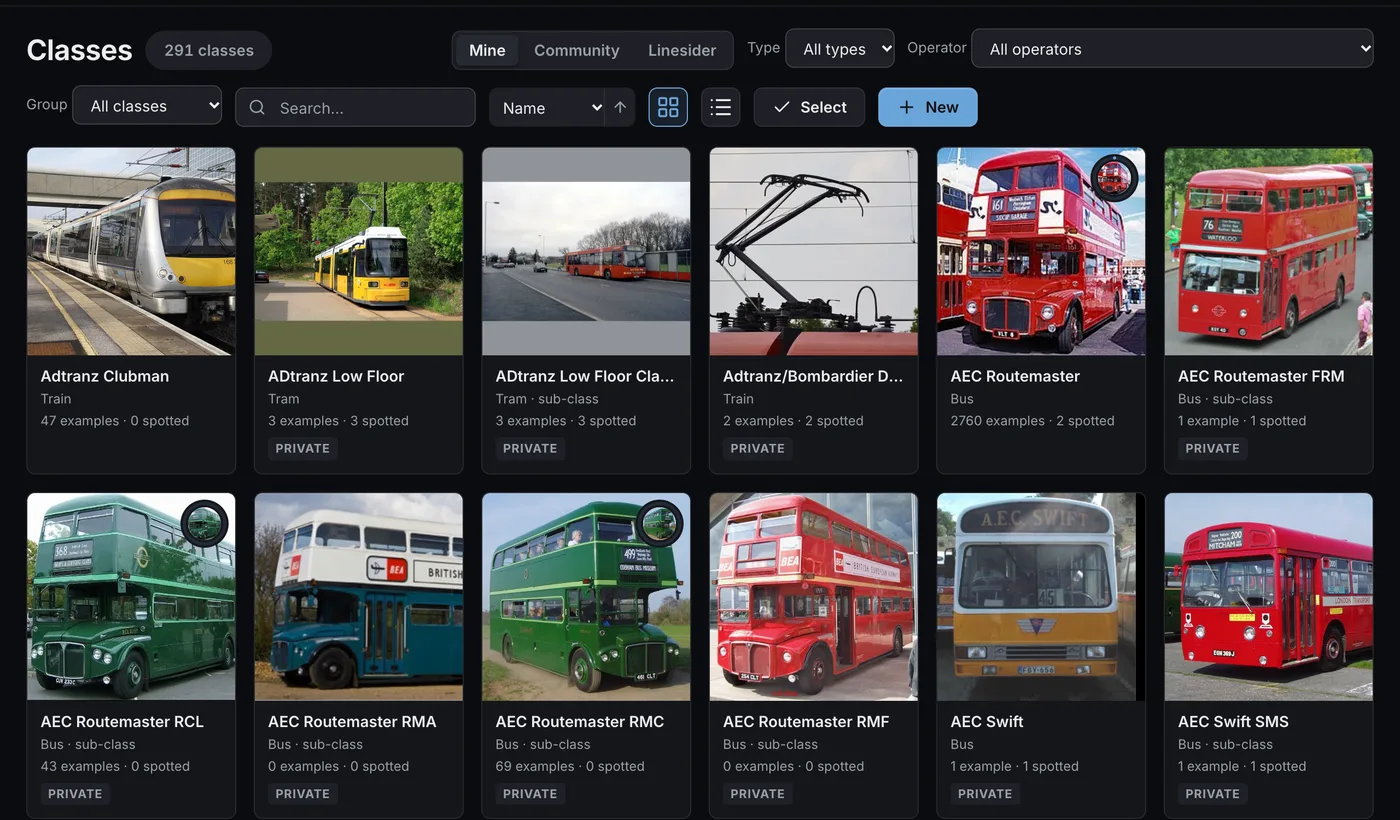Click the PRIVATE tag on AEC Routemaster FRM

1212,448
